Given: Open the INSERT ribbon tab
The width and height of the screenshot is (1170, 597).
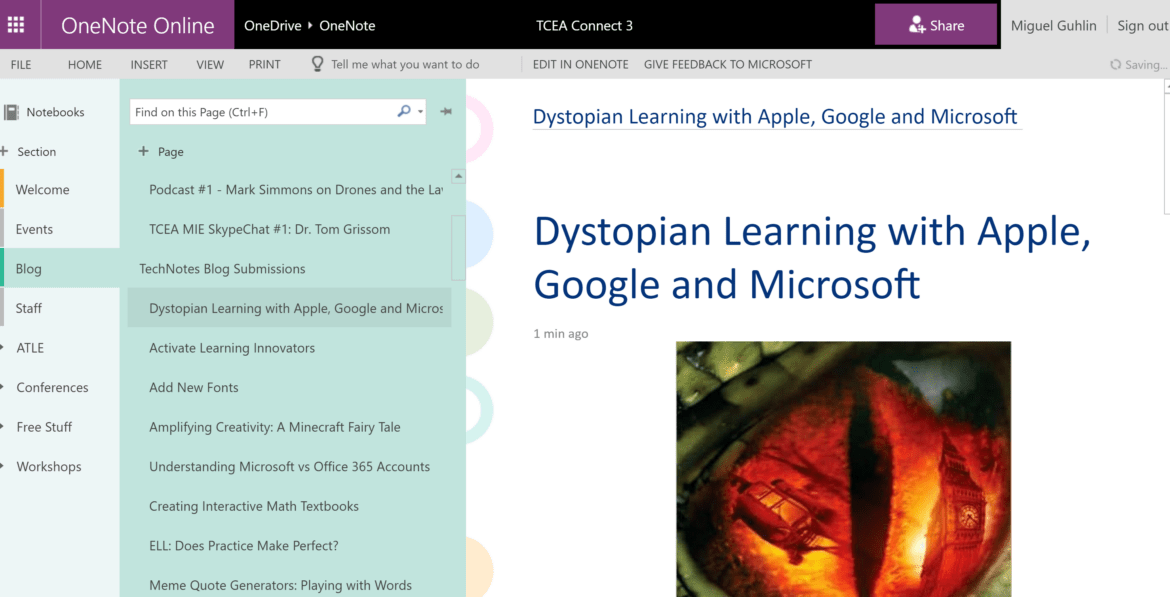Looking at the screenshot, I should (x=149, y=64).
